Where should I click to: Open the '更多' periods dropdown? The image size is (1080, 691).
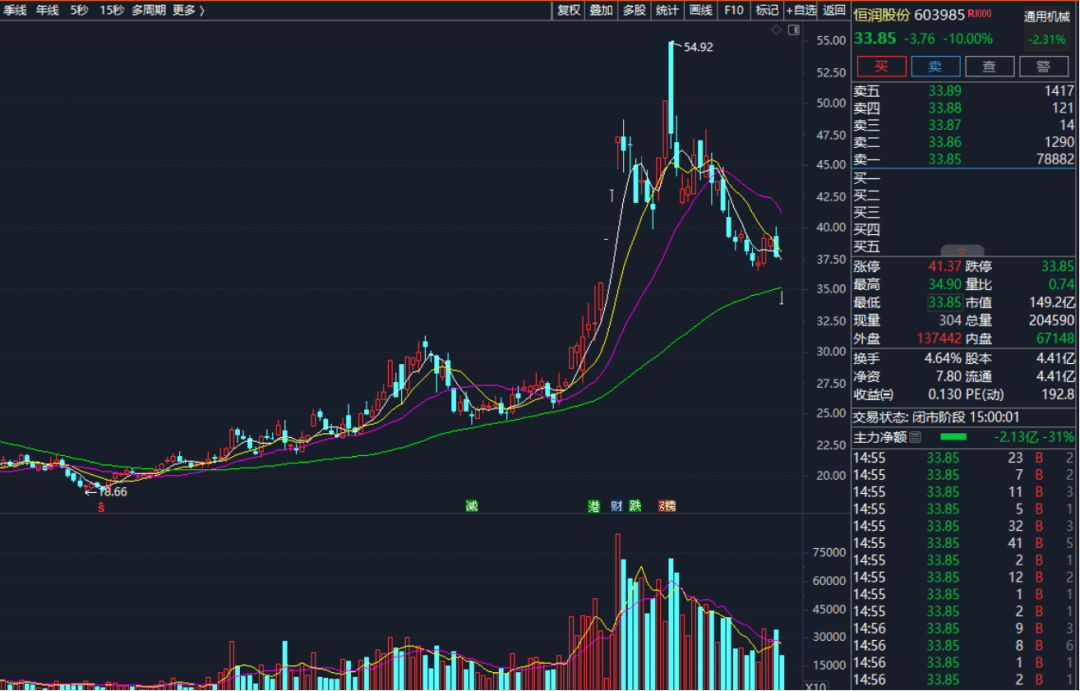click(x=188, y=10)
